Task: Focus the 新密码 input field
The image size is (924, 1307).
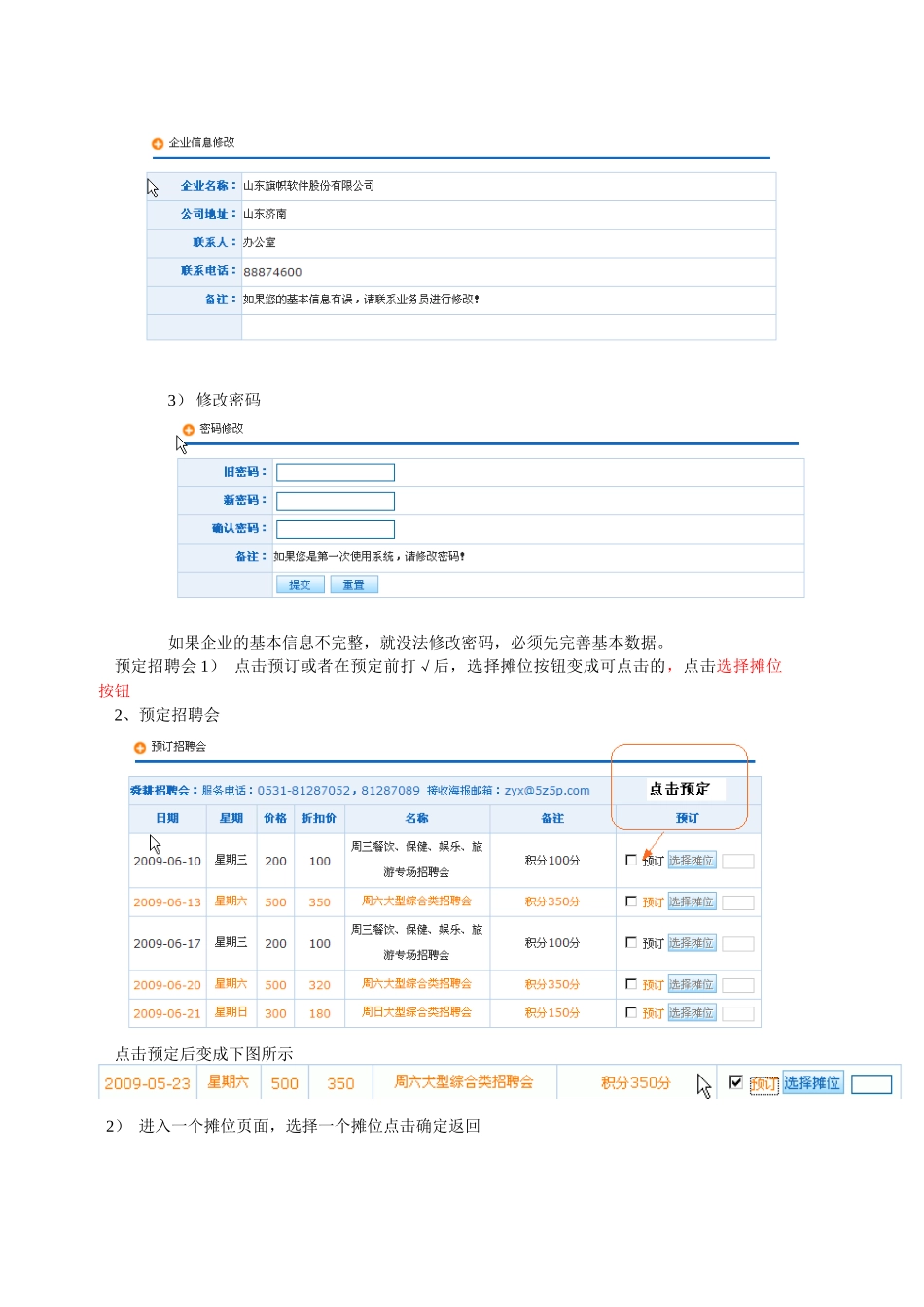Action: (336, 501)
